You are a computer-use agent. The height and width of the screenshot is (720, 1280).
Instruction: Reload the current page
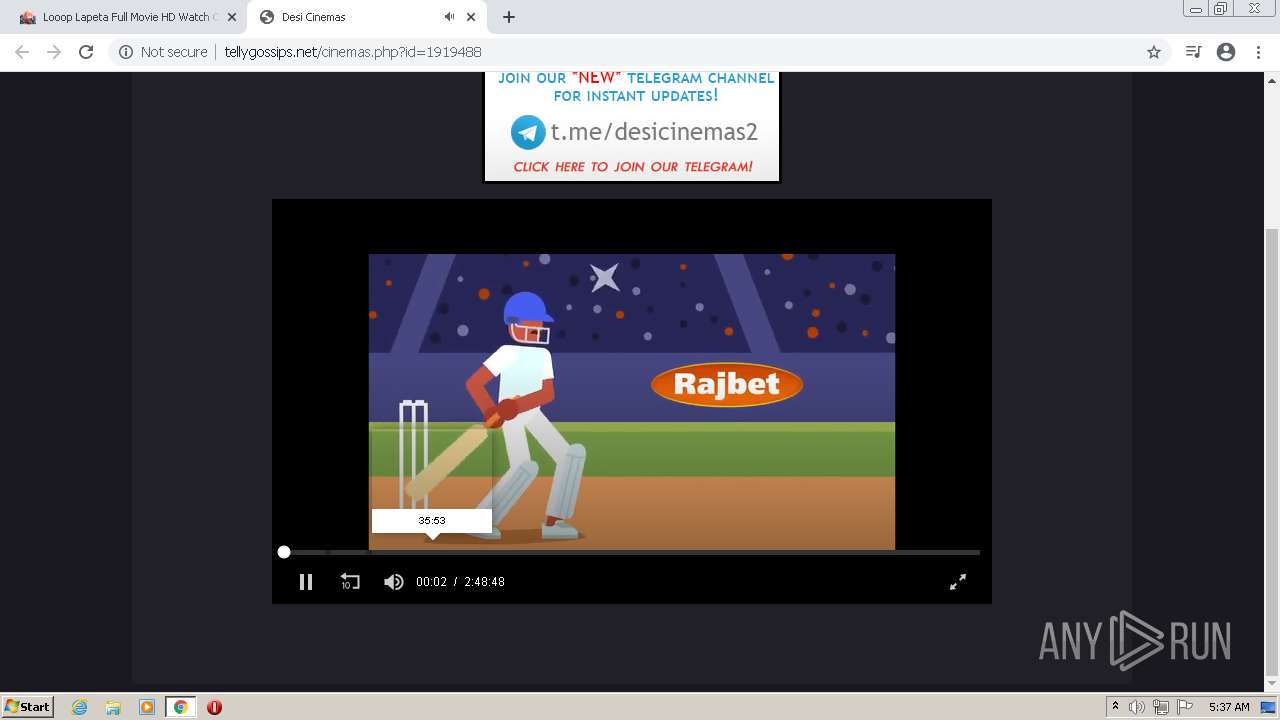(x=86, y=52)
